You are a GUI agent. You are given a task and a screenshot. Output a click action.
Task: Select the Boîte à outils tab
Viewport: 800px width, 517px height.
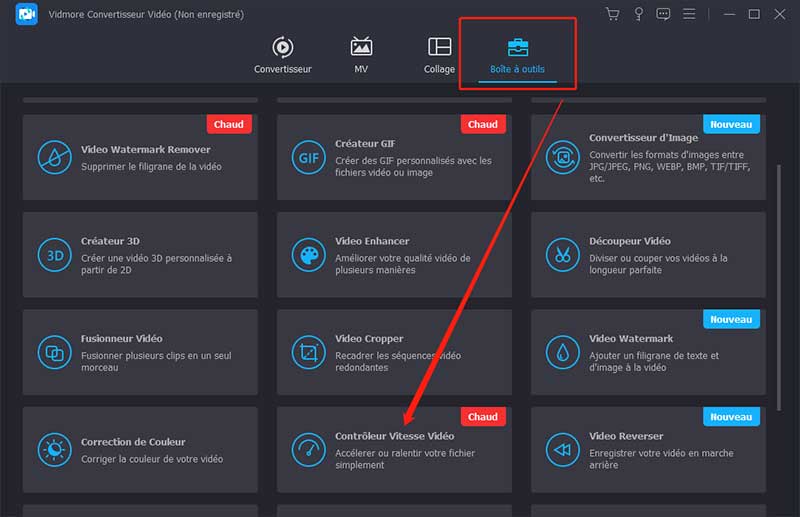tap(517, 55)
